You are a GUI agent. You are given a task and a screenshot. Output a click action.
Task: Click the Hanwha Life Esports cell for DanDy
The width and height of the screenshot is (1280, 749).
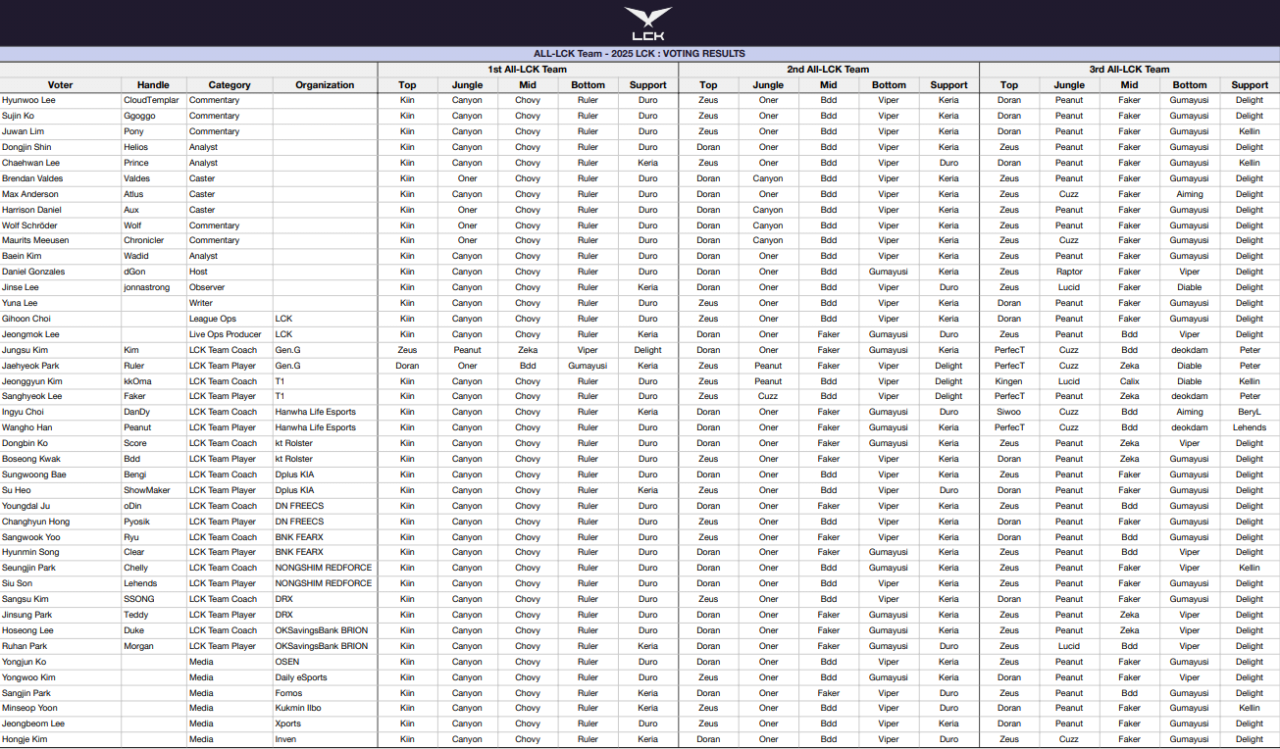pos(315,412)
